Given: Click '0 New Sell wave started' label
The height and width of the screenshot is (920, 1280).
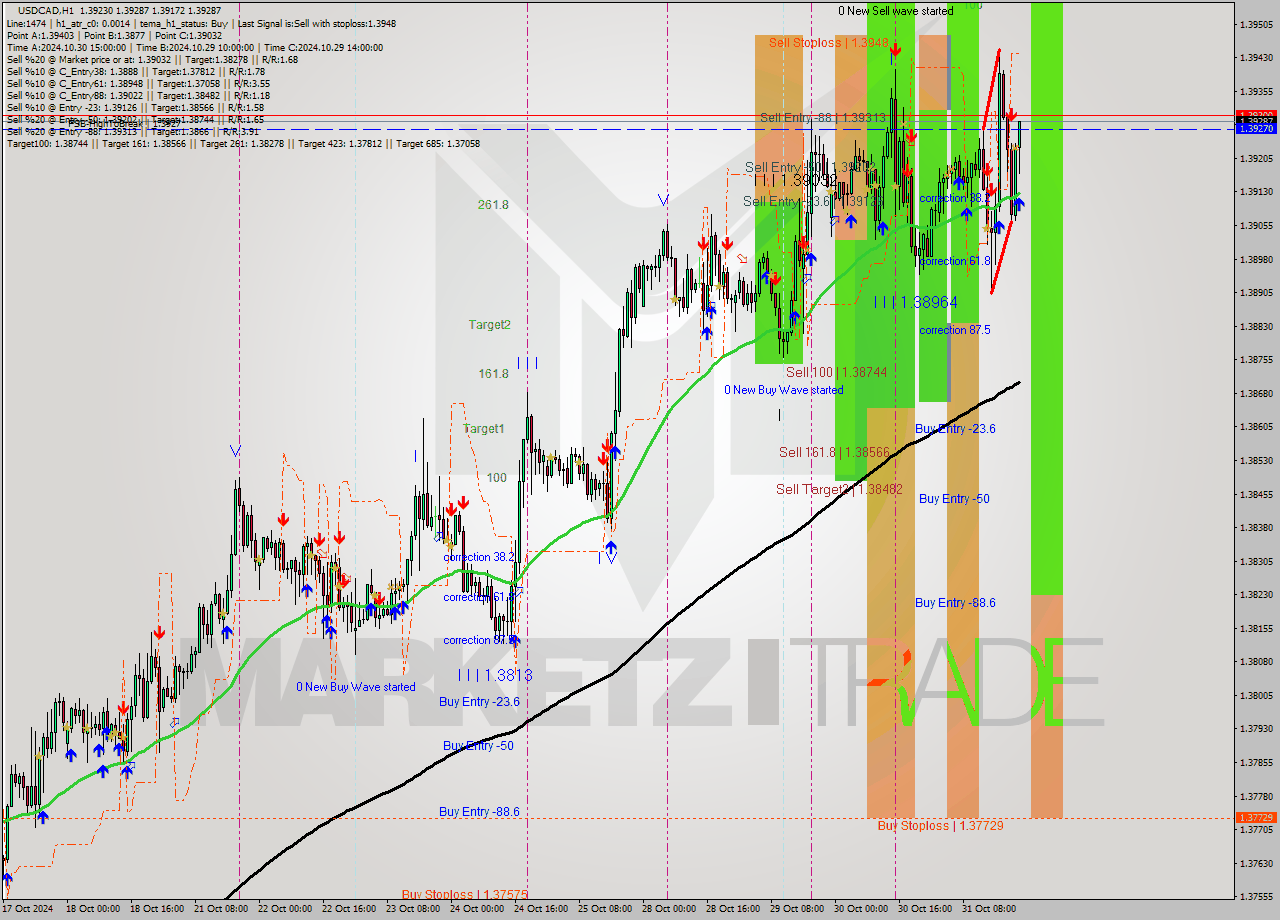Looking at the screenshot, I should pyautogui.click(x=896, y=10).
